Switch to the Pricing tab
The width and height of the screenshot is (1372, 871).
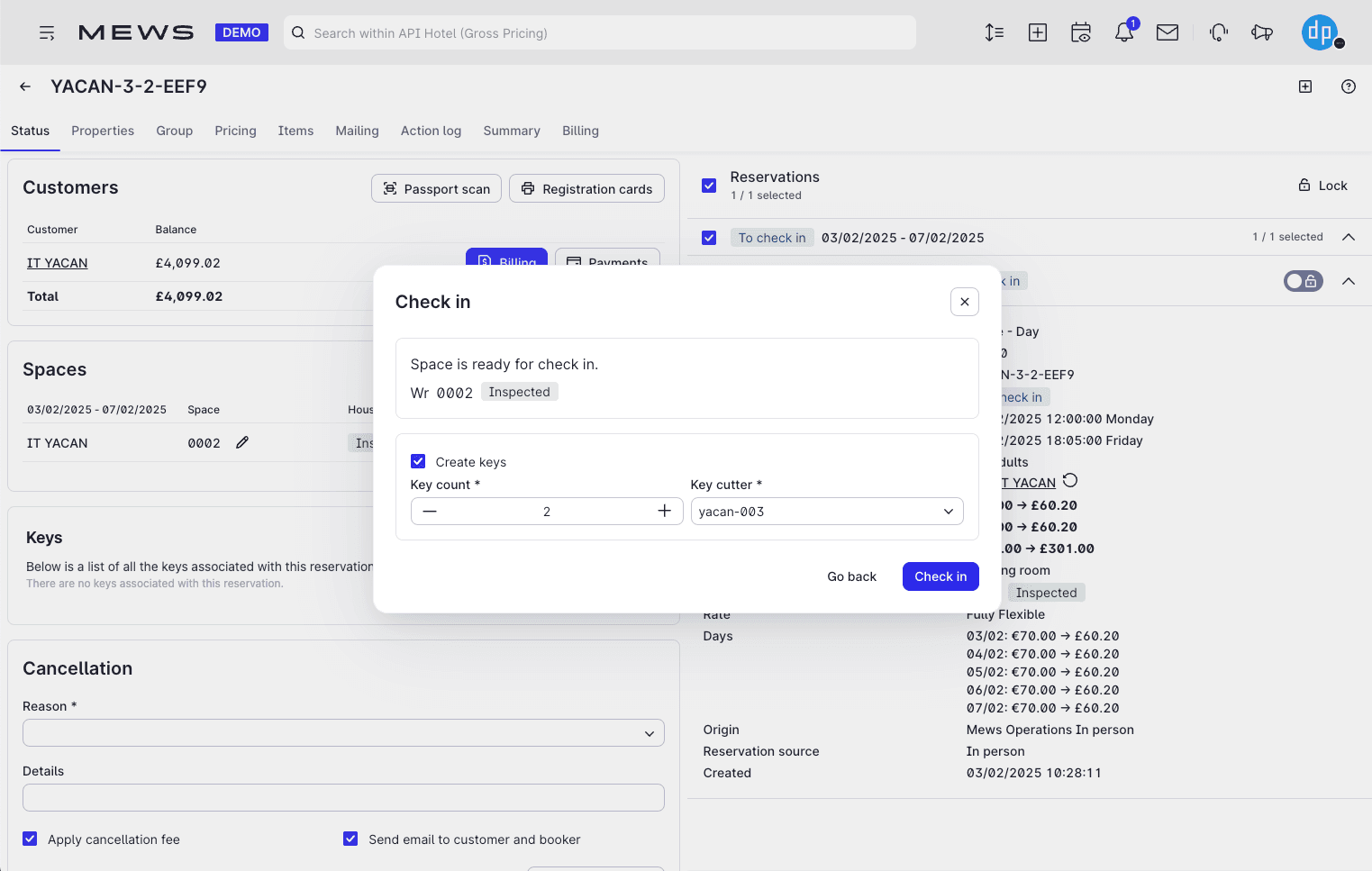(235, 131)
